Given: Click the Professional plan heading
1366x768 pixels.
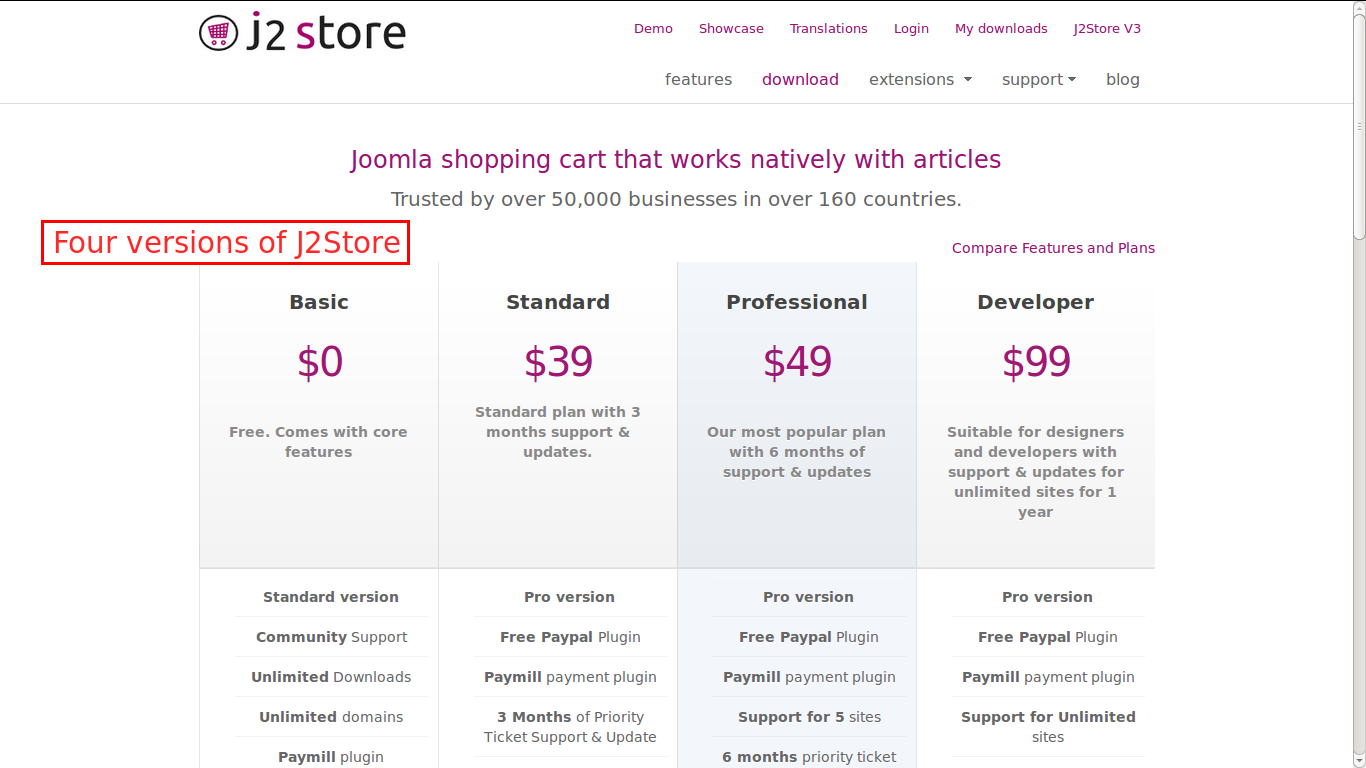Looking at the screenshot, I should click(x=797, y=302).
